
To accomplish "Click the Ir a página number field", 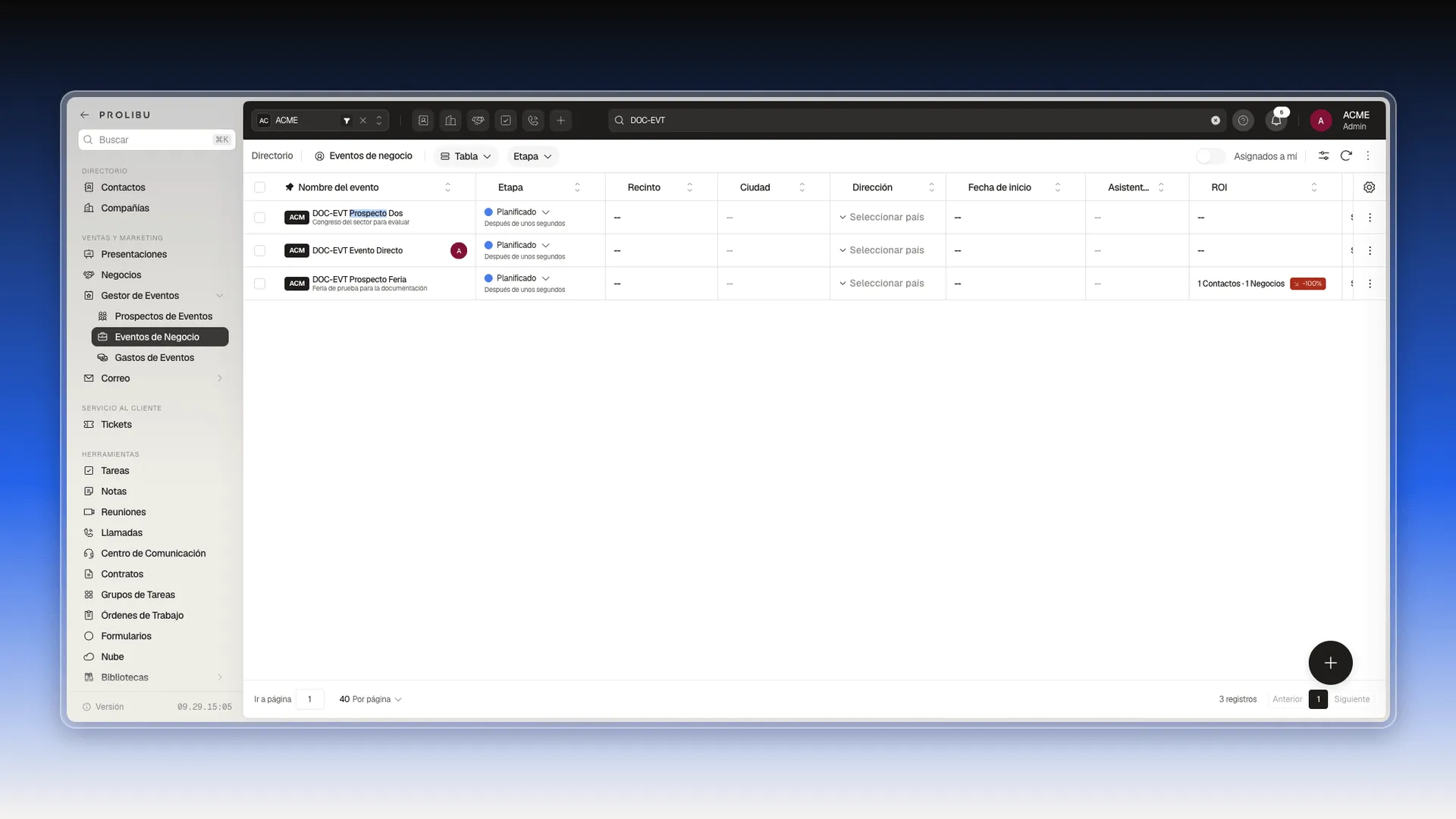I will [310, 699].
